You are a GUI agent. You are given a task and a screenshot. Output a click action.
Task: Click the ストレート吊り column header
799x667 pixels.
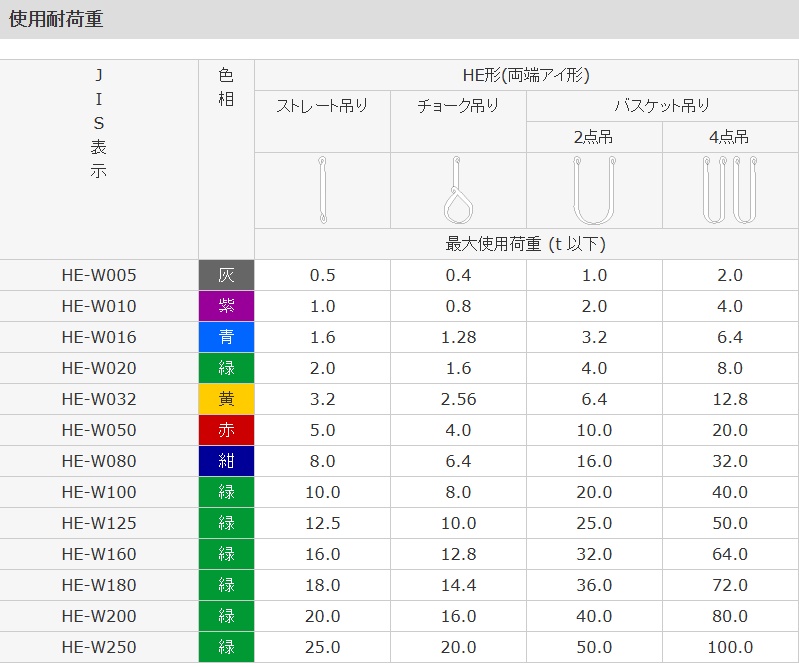click(x=322, y=106)
